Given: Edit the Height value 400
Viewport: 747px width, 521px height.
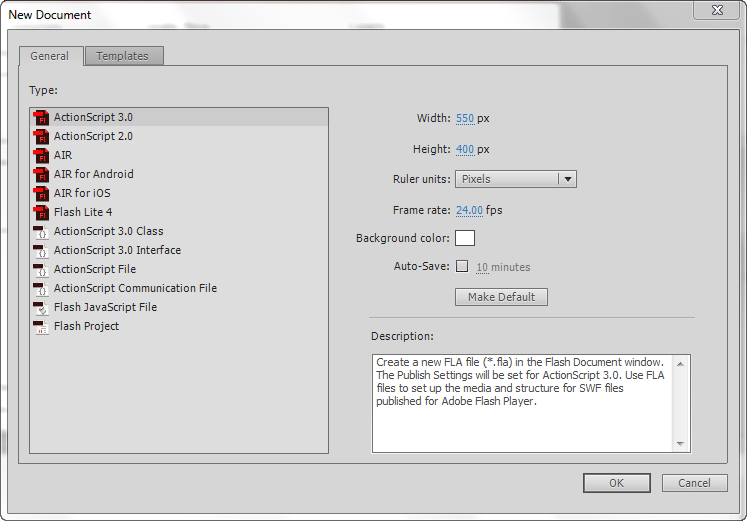Looking at the screenshot, I should pyautogui.click(x=465, y=149).
